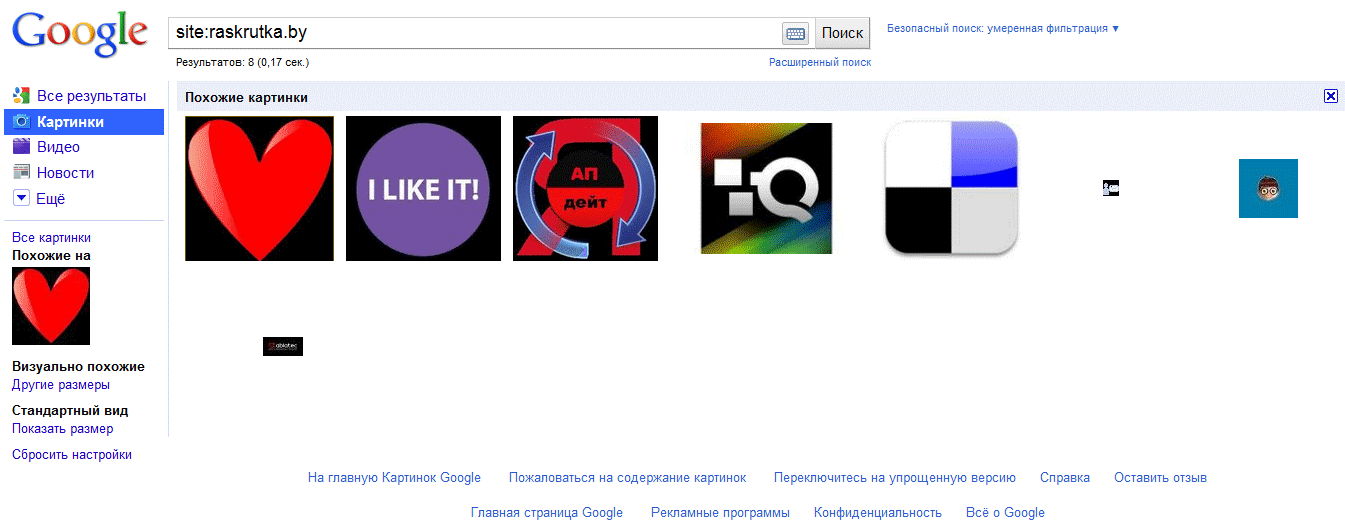The image size is (1345, 524).
Task: Click the Похожие на label
Action: click(51, 256)
